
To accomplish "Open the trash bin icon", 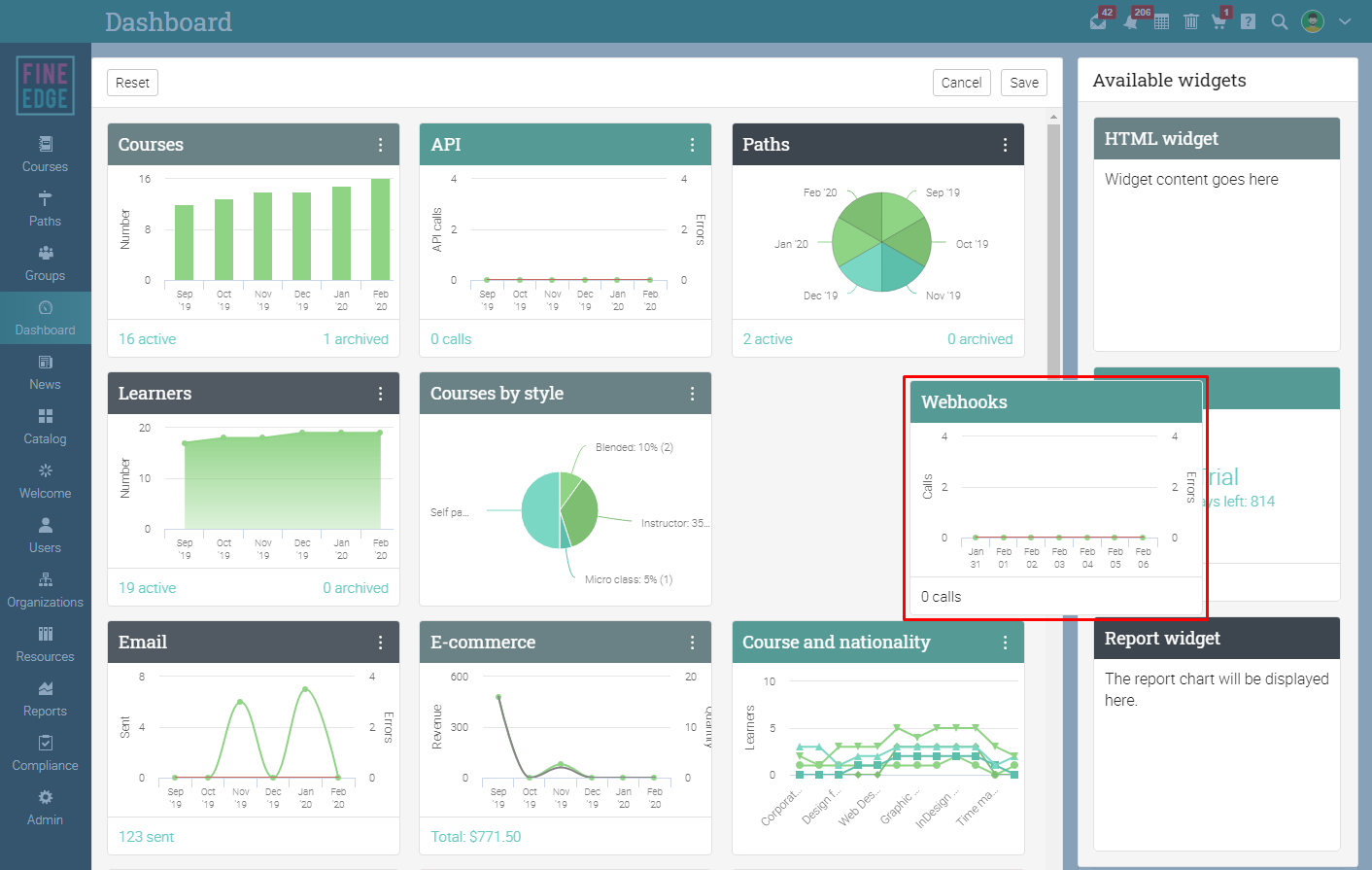I will coord(1191,21).
